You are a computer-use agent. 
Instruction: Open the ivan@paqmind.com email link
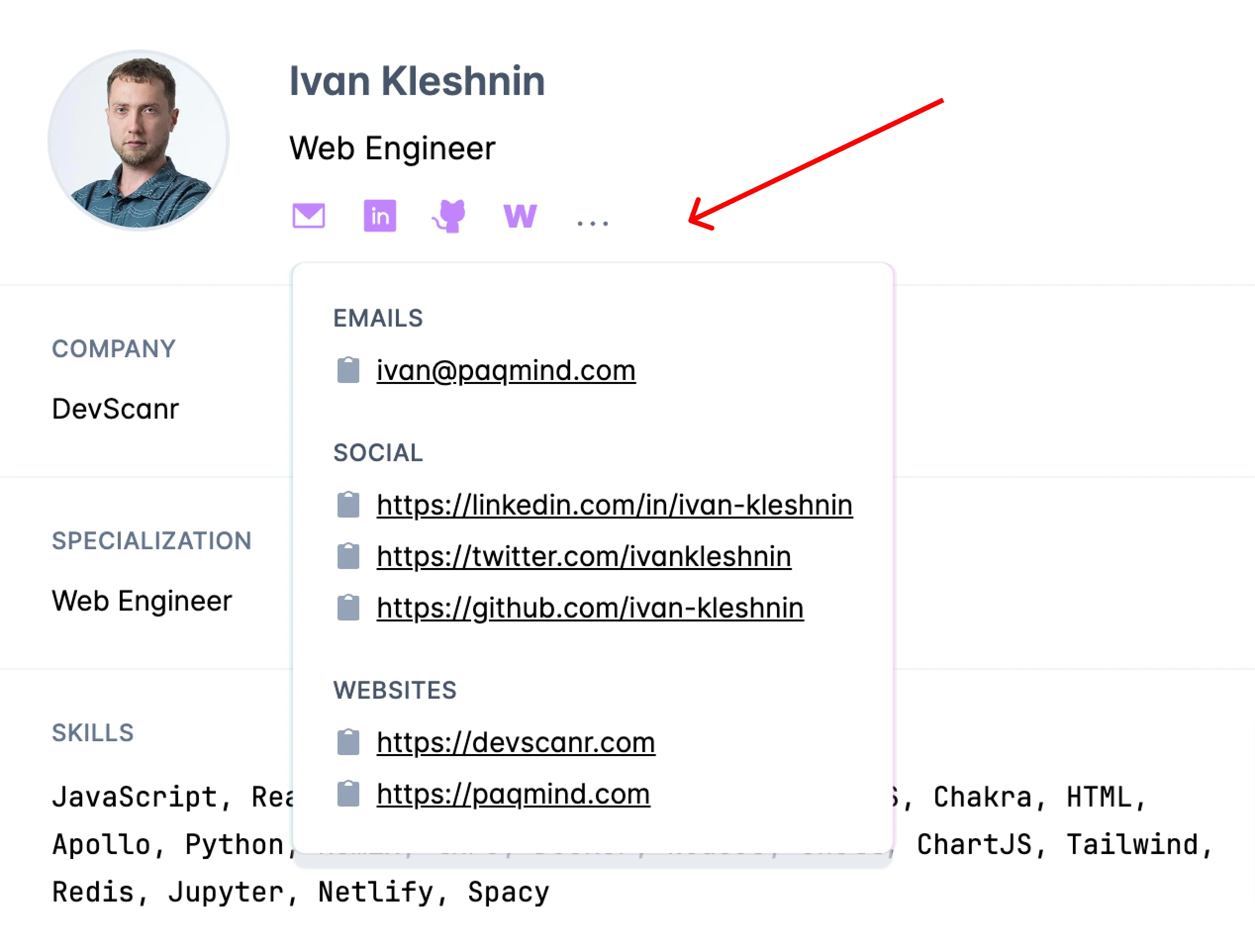click(x=506, y=371)
